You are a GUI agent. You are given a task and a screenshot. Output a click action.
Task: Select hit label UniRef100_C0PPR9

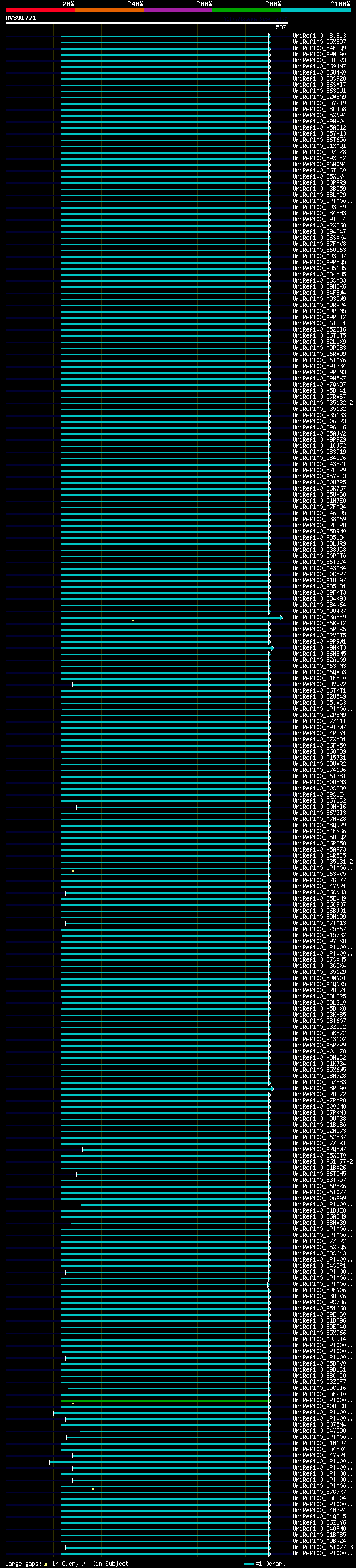tap(319, 182)
